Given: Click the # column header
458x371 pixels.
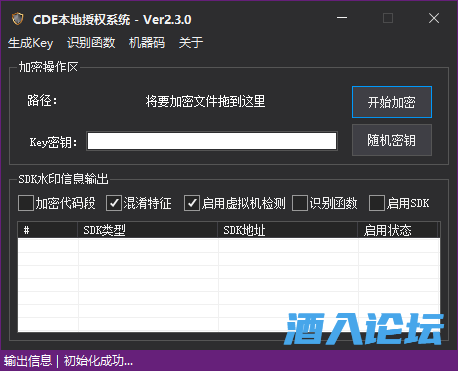Looking at the screenshot, I should (x=48, y=230).
